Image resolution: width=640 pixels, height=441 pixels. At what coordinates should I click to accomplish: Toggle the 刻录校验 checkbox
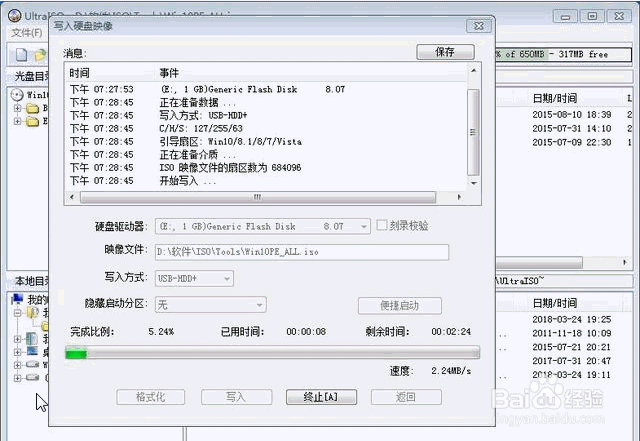tap(382, 225)
